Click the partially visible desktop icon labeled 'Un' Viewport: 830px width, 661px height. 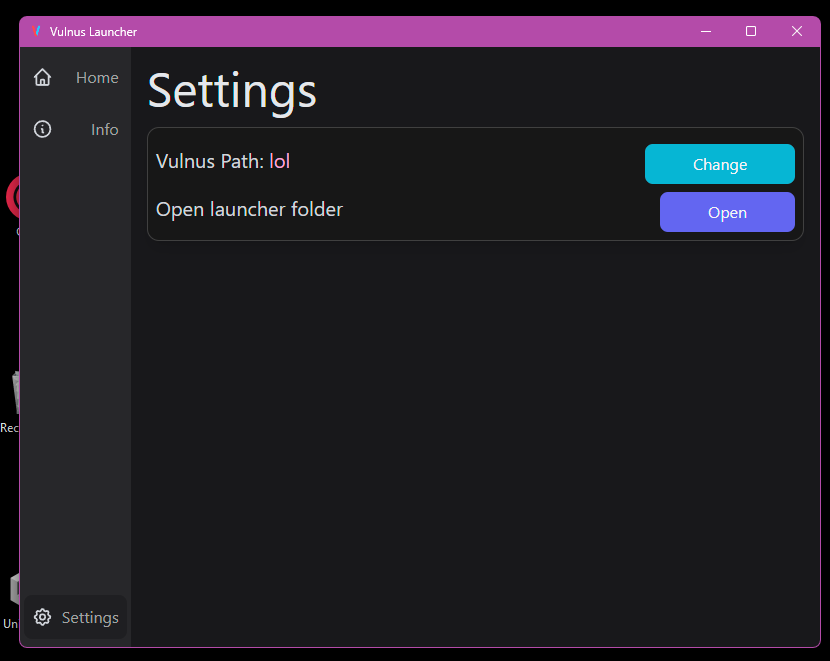[12, 595]
